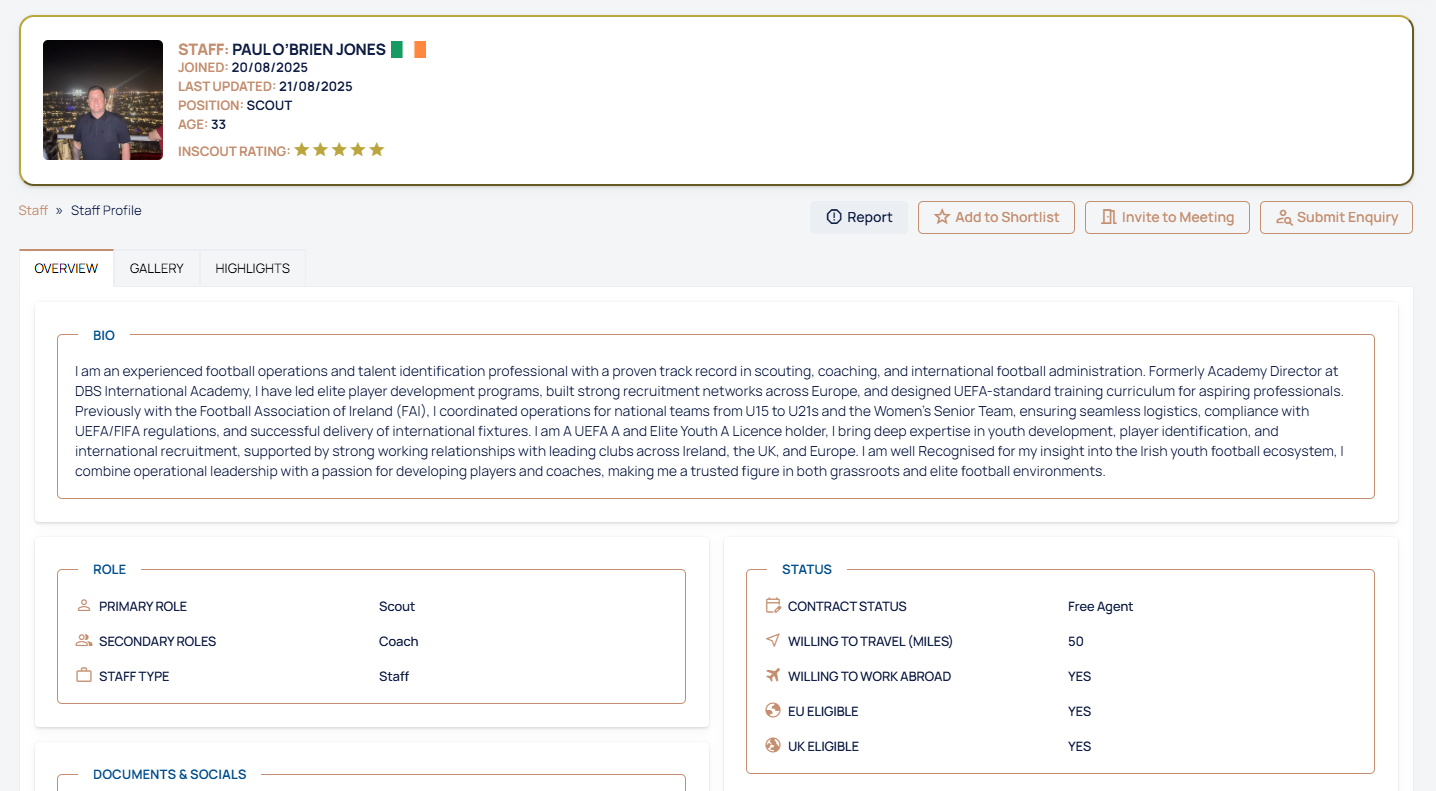Viewport: 1436px width, 791px height.
Task: Click the Secondary Roles people icon
Action: tap(84, 641)
